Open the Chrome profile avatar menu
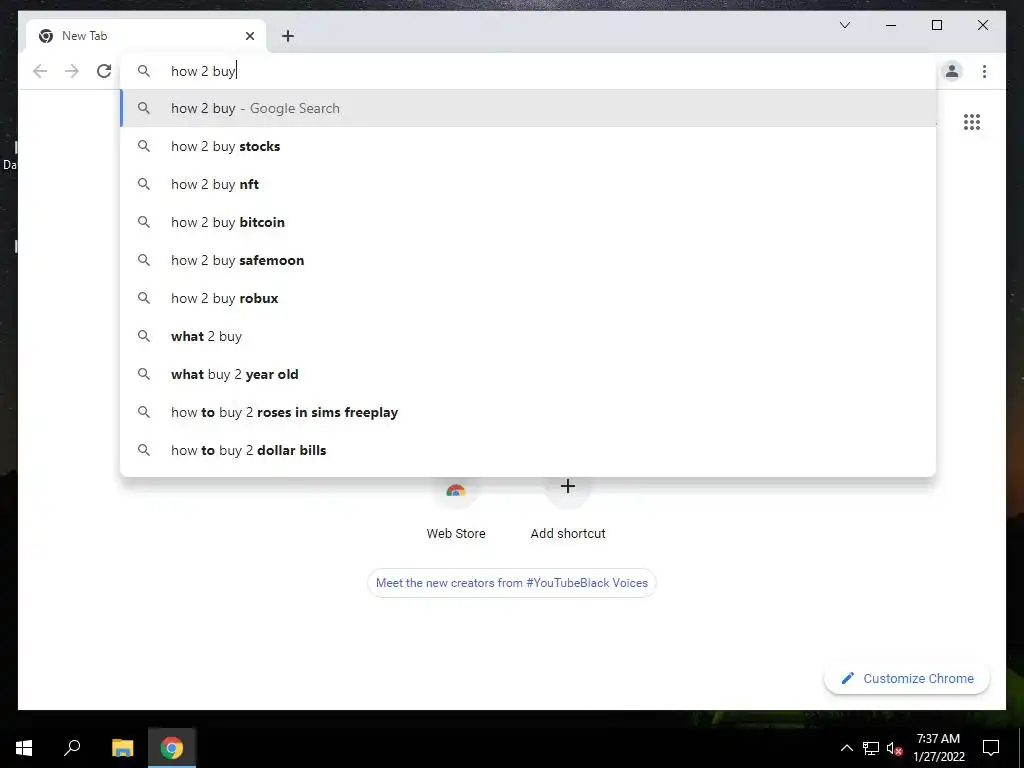Screen dimensions: 1024x768 click(952, 71)
